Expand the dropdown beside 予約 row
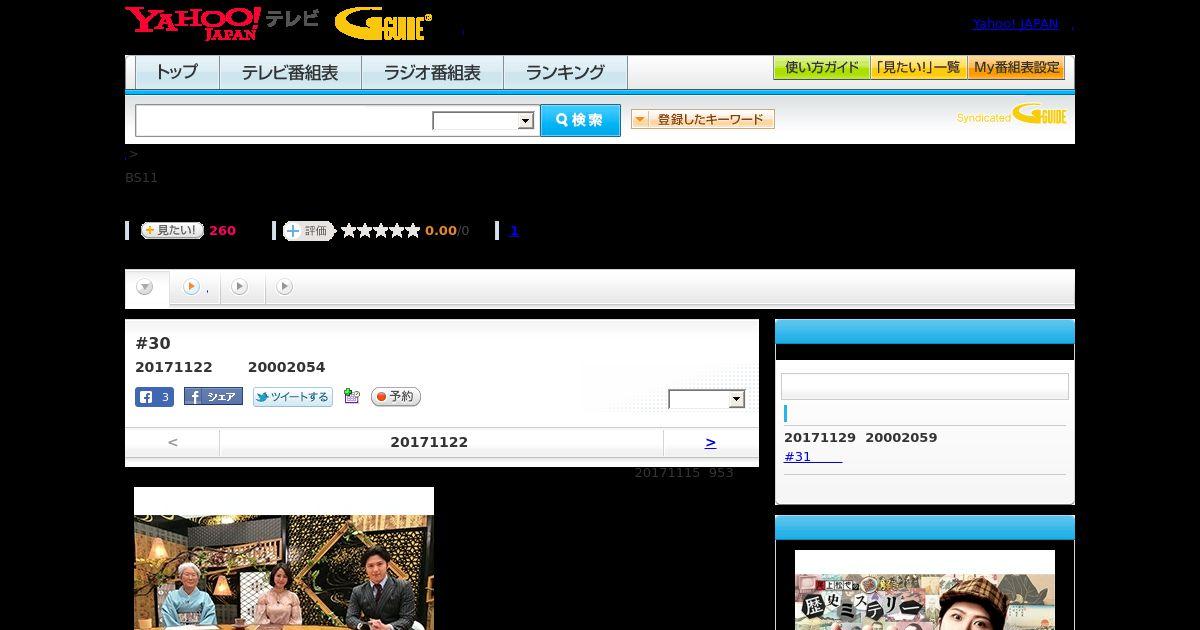Image resolution: width=1200 pixels, height=630 pixels. [707, 399]
